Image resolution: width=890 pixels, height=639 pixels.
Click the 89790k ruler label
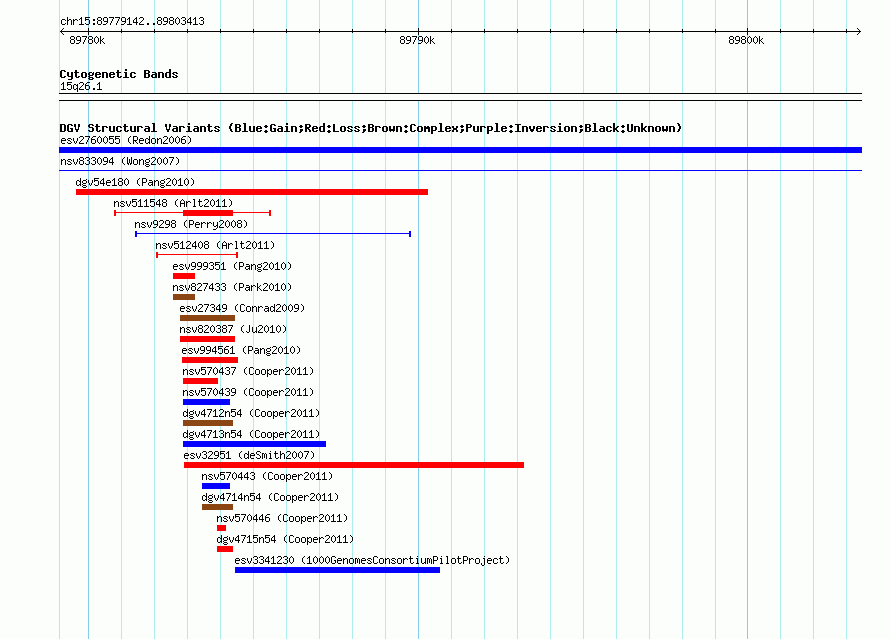click(x=417, y=40)
